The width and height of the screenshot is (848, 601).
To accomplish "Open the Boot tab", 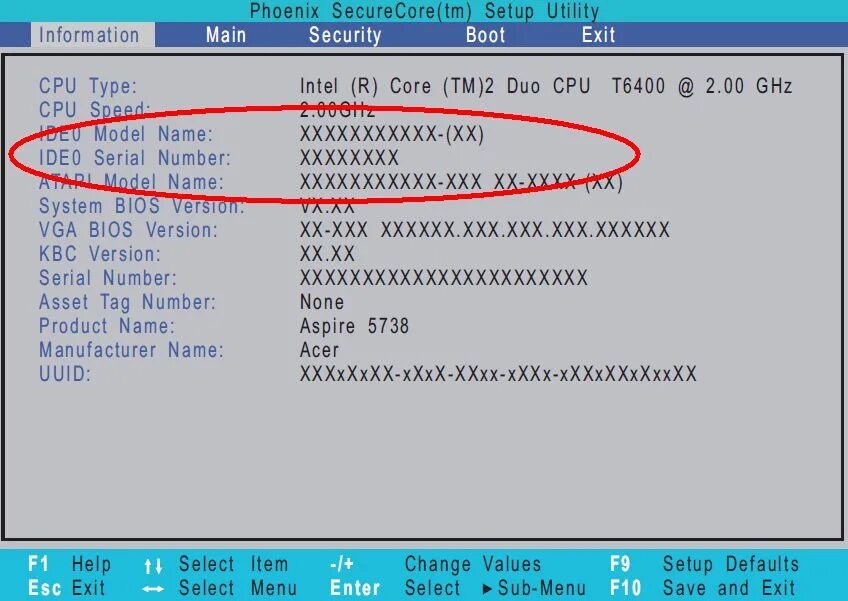I will pos(485,35).
